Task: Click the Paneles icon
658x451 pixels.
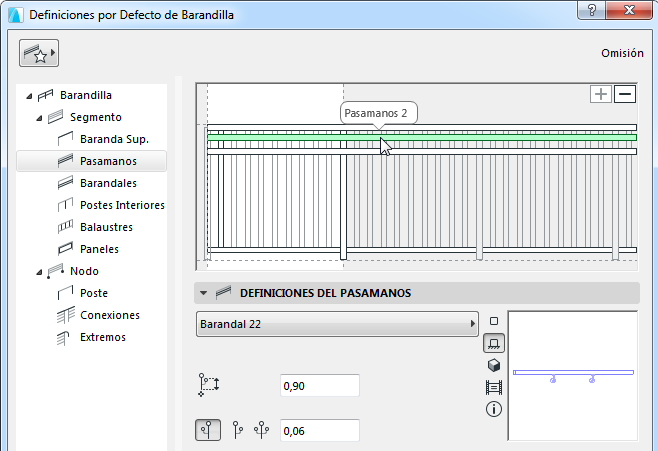Action: pyautogui.click(x=65, y=249)
